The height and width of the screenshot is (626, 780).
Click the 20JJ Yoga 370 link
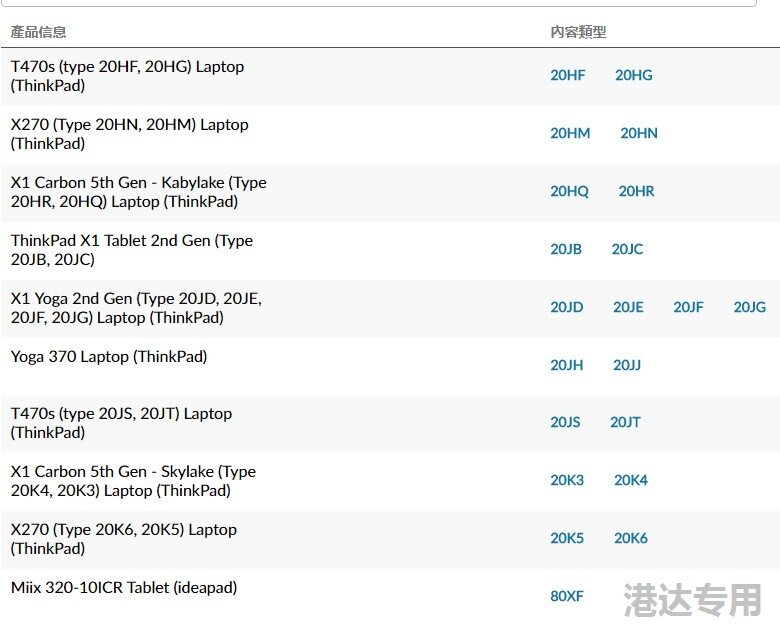click(627, 365)
